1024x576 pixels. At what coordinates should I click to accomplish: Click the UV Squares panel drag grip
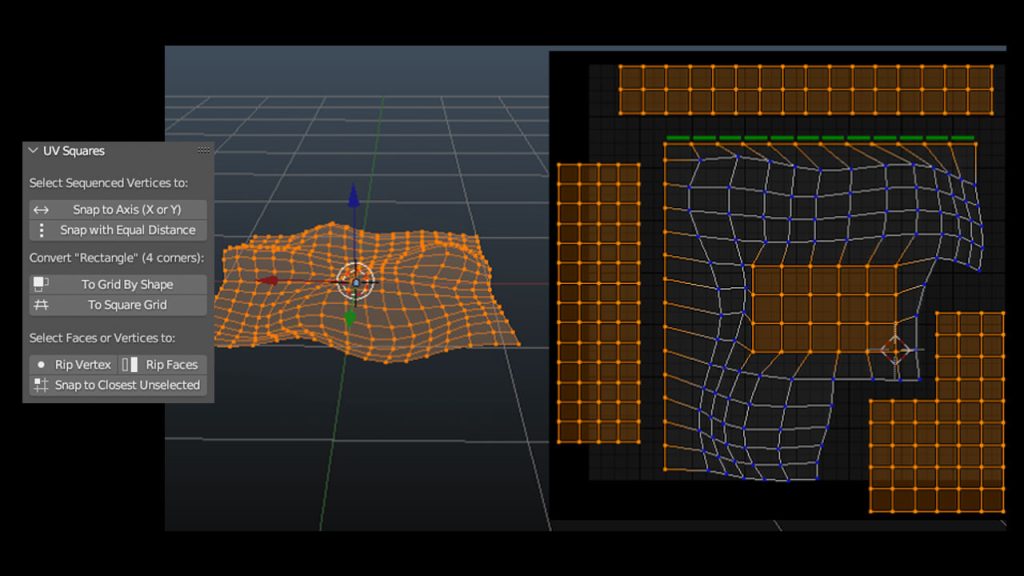[203, 151]
